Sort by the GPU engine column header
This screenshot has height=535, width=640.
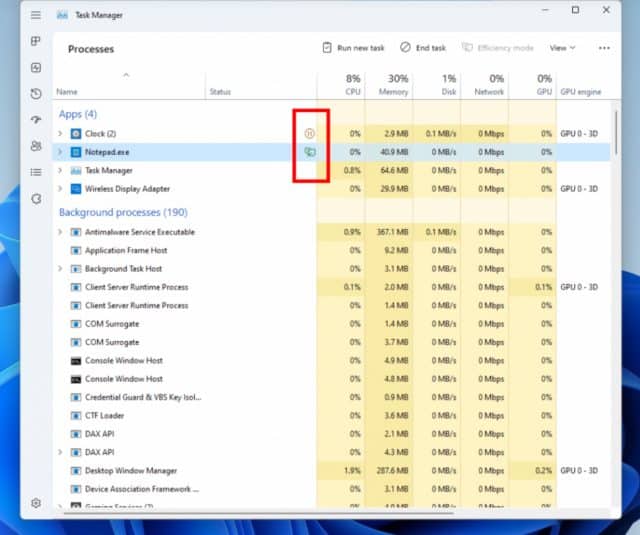click(x=581, y=85)
